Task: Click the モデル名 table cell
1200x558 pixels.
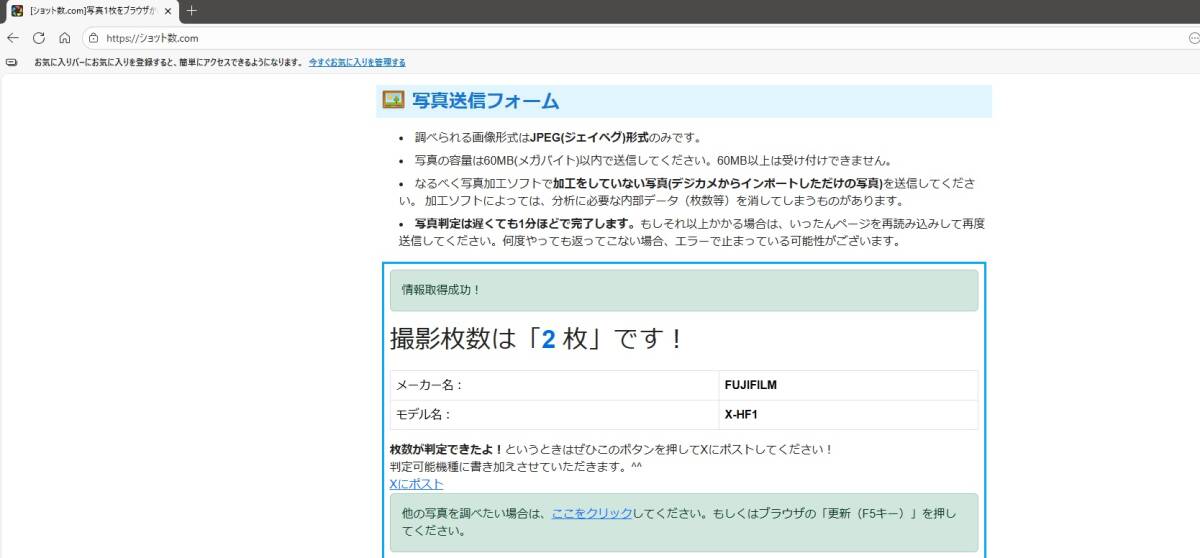Action: (x=554, y=414)
